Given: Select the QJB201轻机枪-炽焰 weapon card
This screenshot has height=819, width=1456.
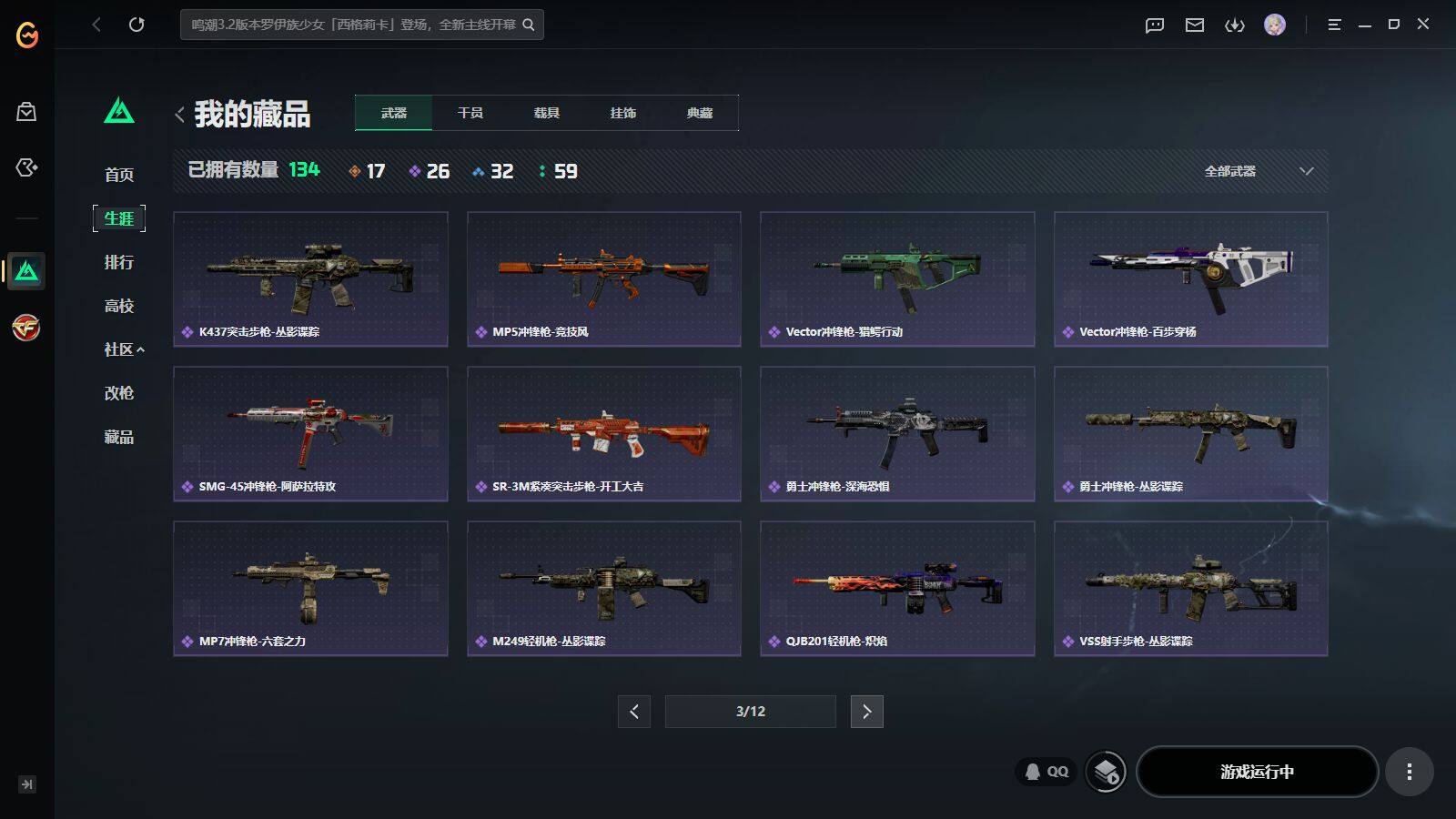Looking at the screenshot, I should pyautogui.click(x=897, y=588).
